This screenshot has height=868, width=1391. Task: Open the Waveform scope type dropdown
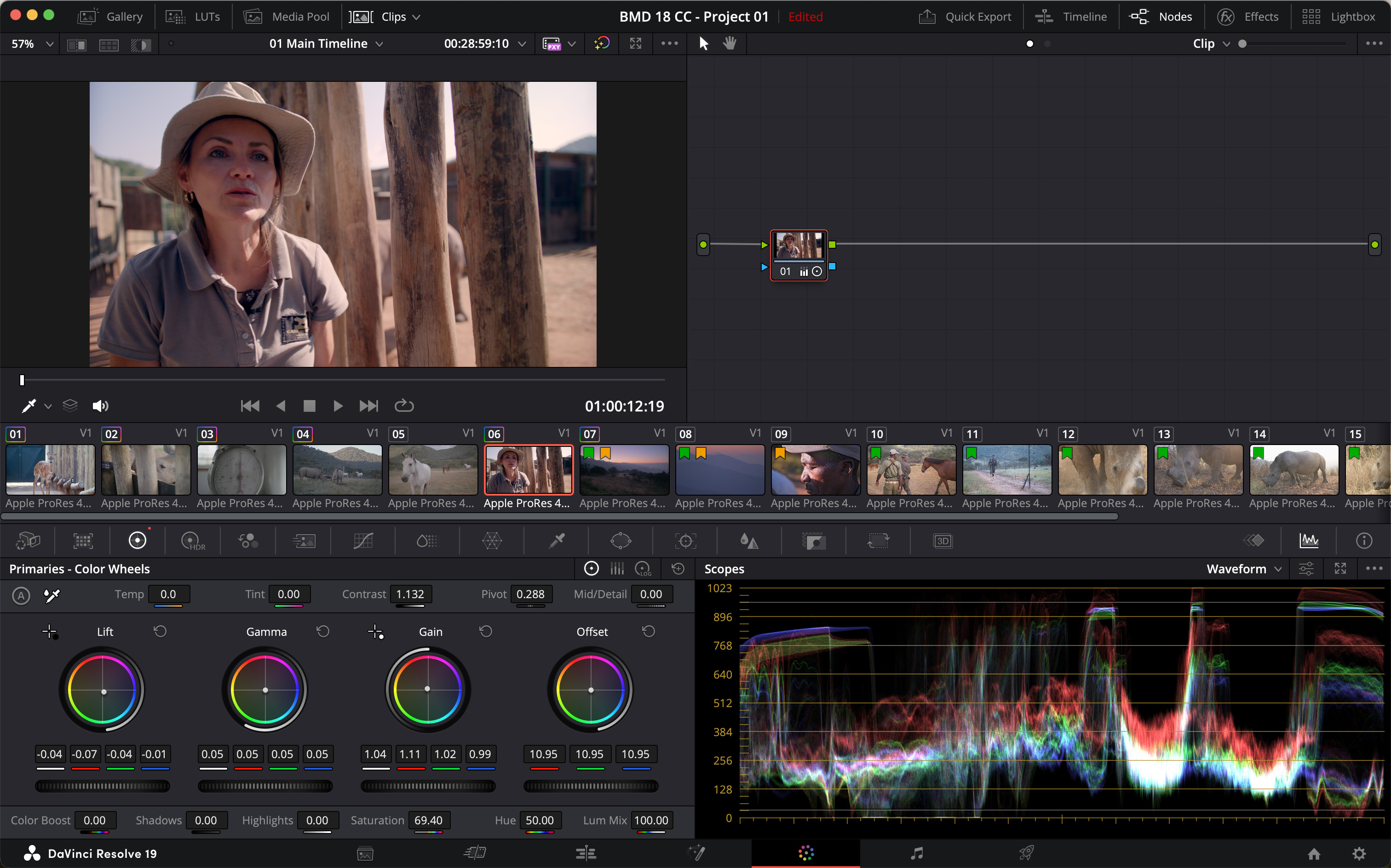click(1244, 569)
